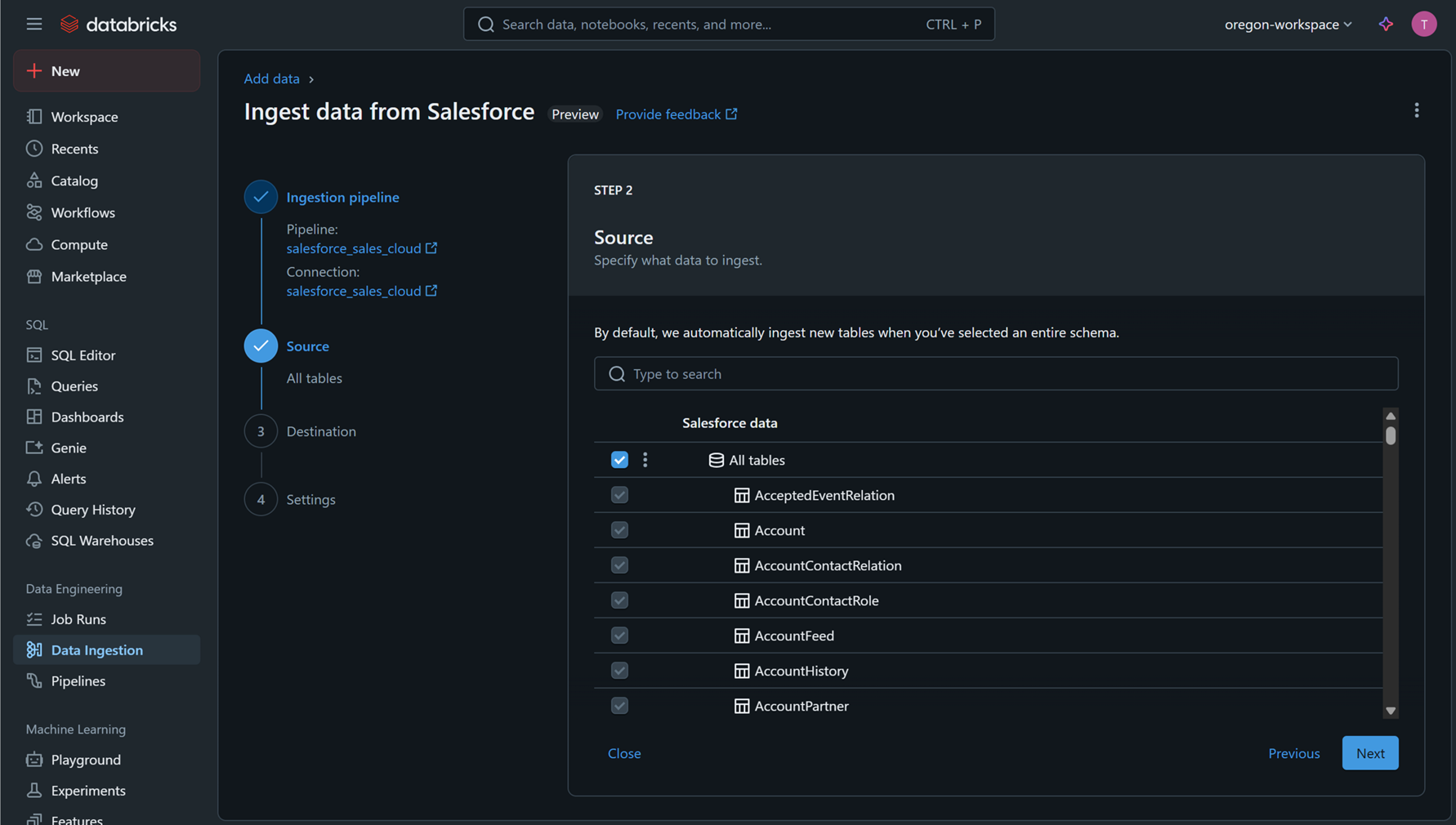Screen dimensions: 1456x825
Task: Toggle the AccountPartner checkbox
Action: pos(619,706)
